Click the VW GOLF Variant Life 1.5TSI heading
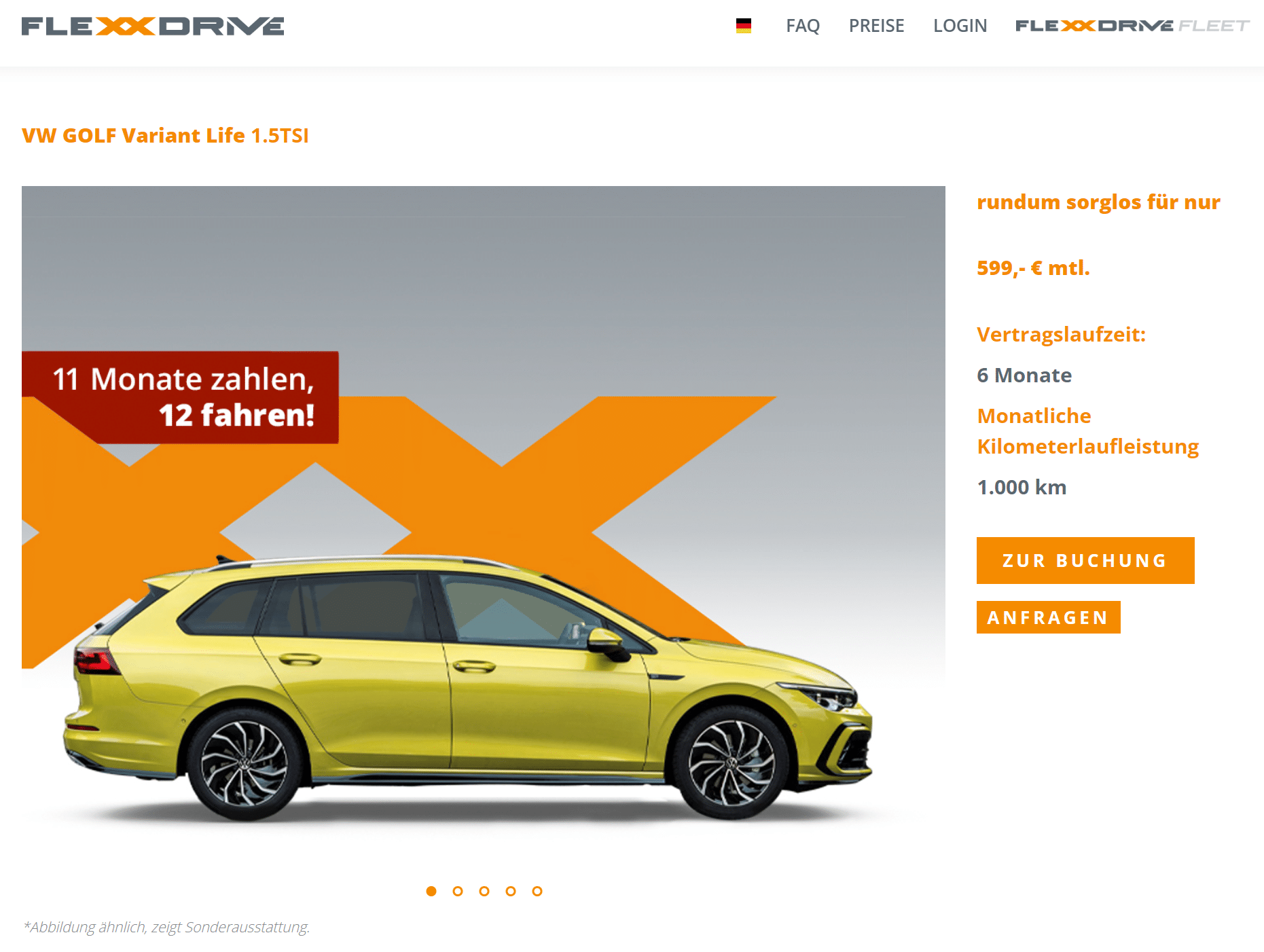Viewport: 1264px width, 952px height. (165, 136)
